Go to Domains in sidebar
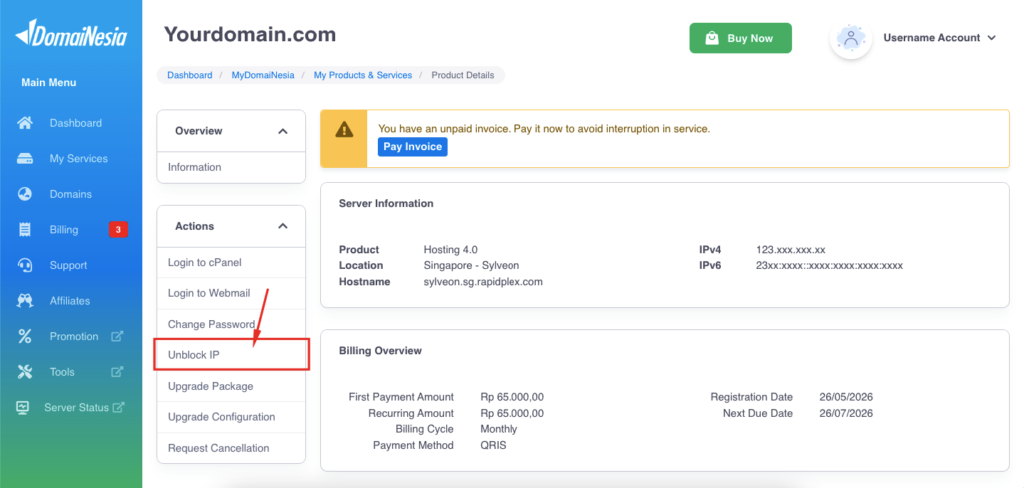The height and width of the screenshot is (488, 1024). pyautogui.click(x=71, y=194)
